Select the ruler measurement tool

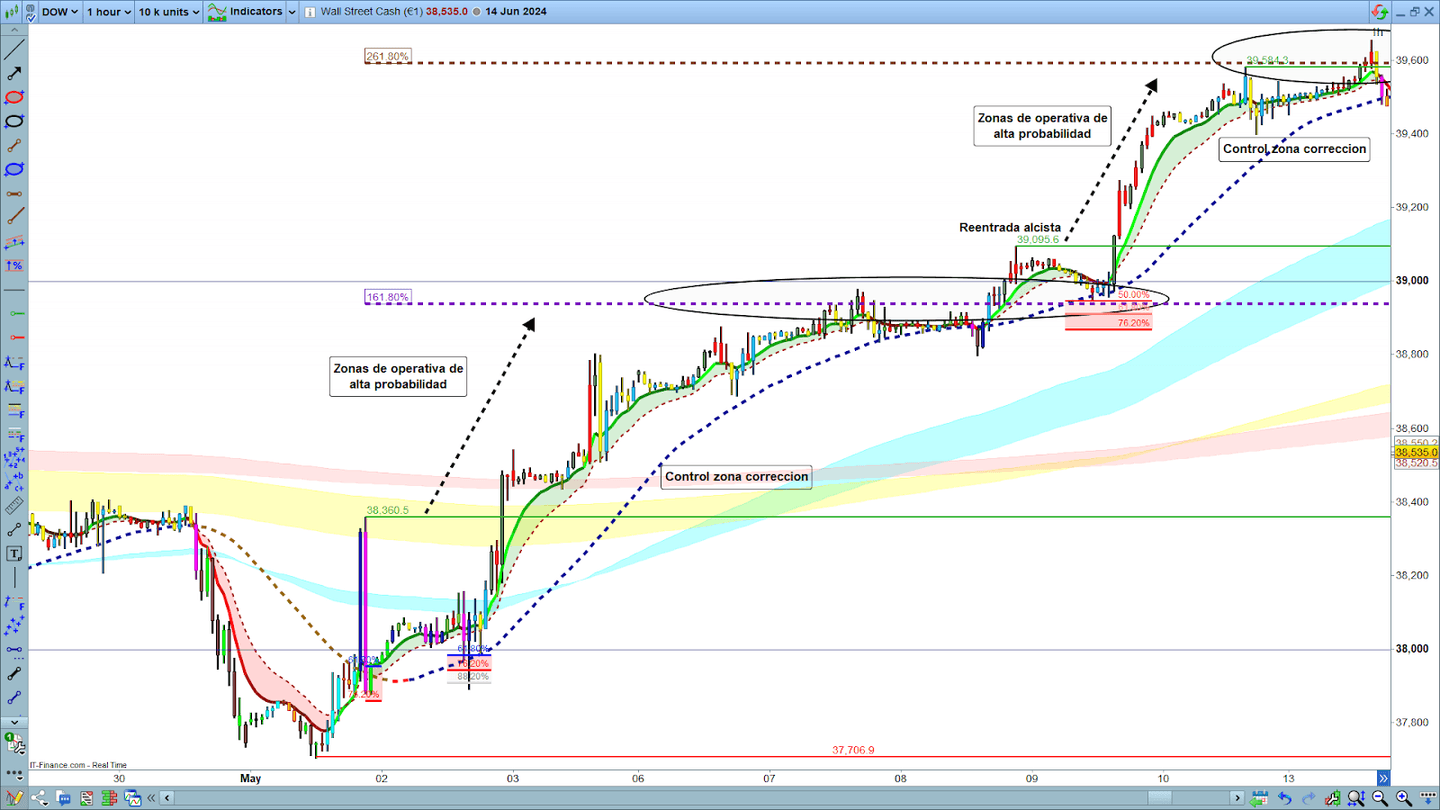(x=14, y=505)
